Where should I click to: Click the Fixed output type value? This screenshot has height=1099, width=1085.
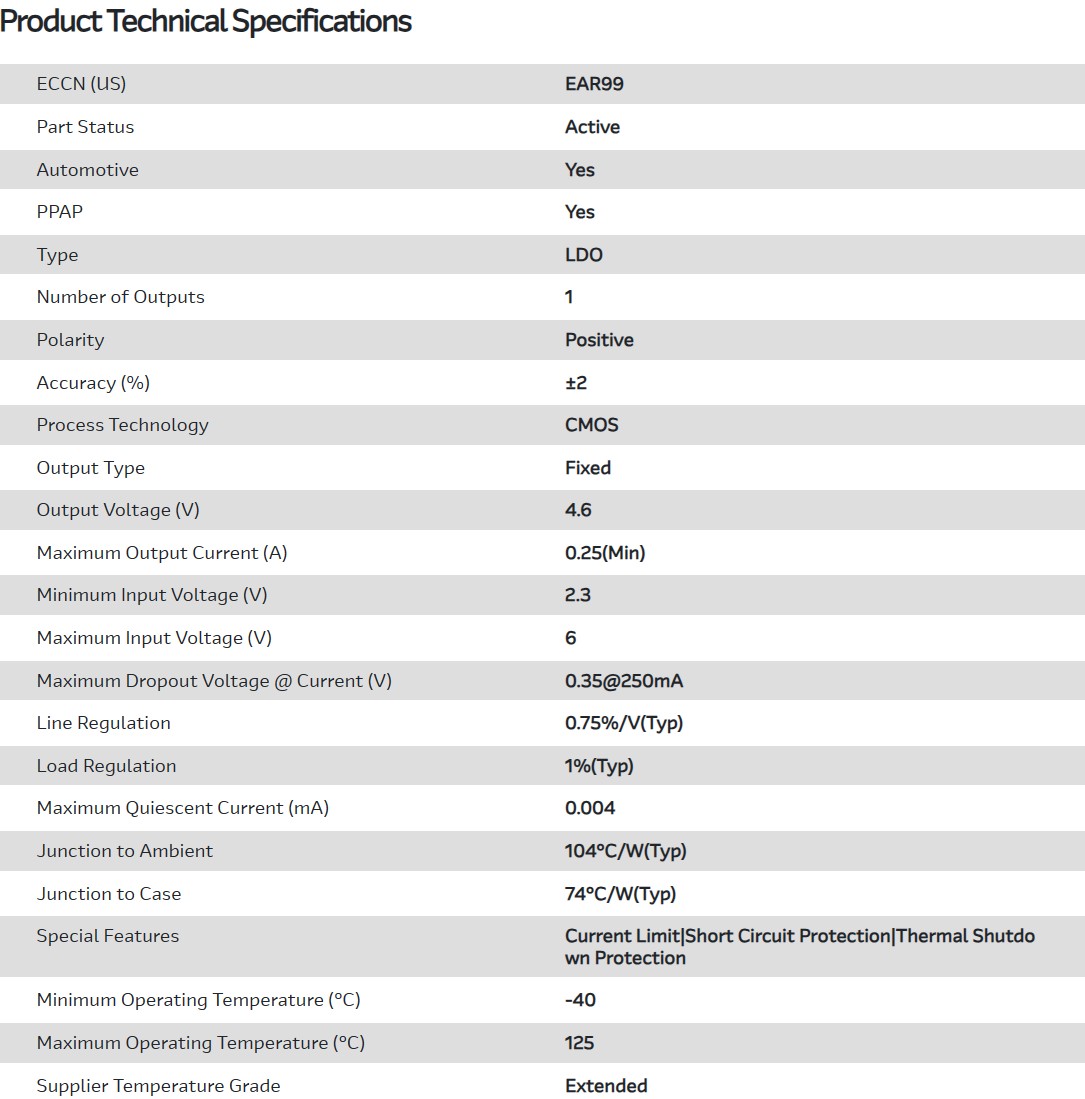pos(588,468)
